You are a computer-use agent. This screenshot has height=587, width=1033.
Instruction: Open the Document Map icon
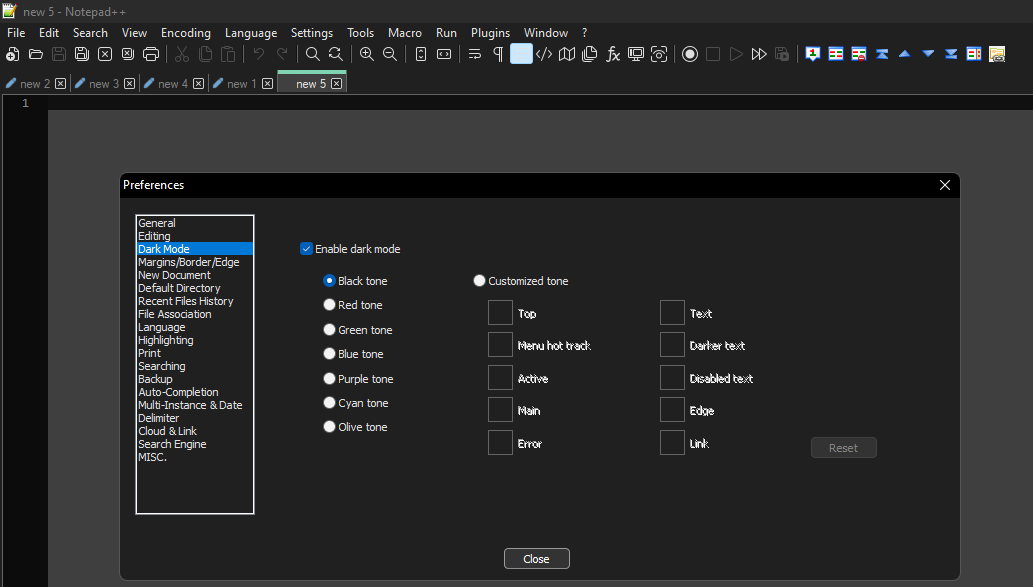pos(567,54)
